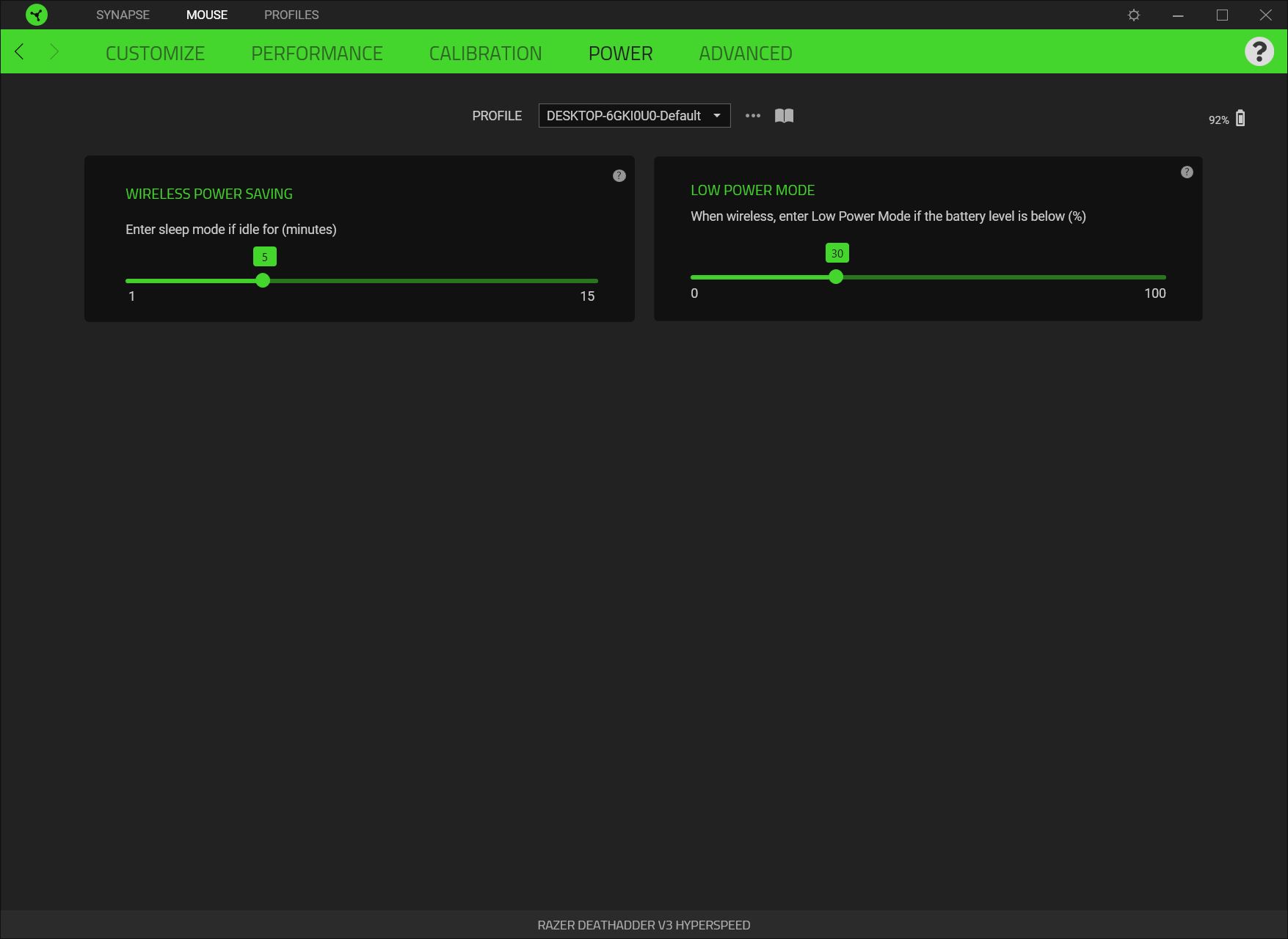Open the large help question mark icon

pyautogui.click(x=1259, y=51)
